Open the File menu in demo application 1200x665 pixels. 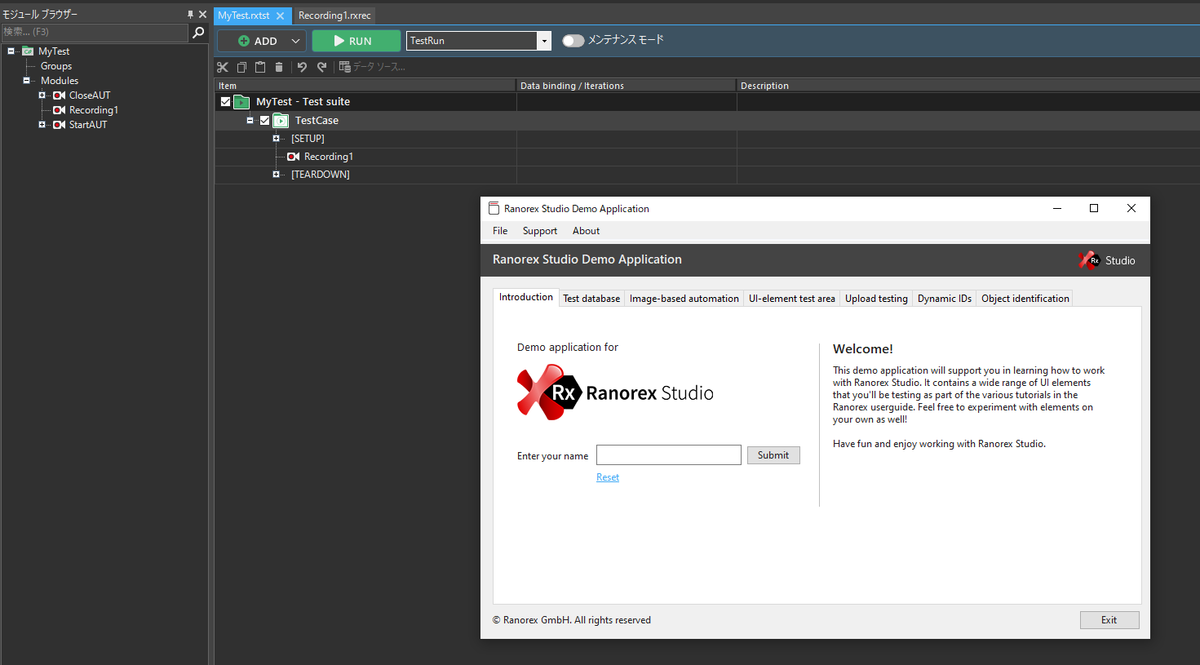500,231
